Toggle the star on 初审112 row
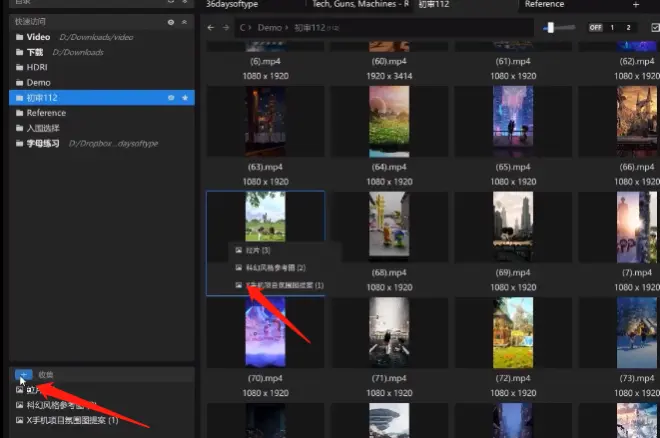 [x=185, y=98]
